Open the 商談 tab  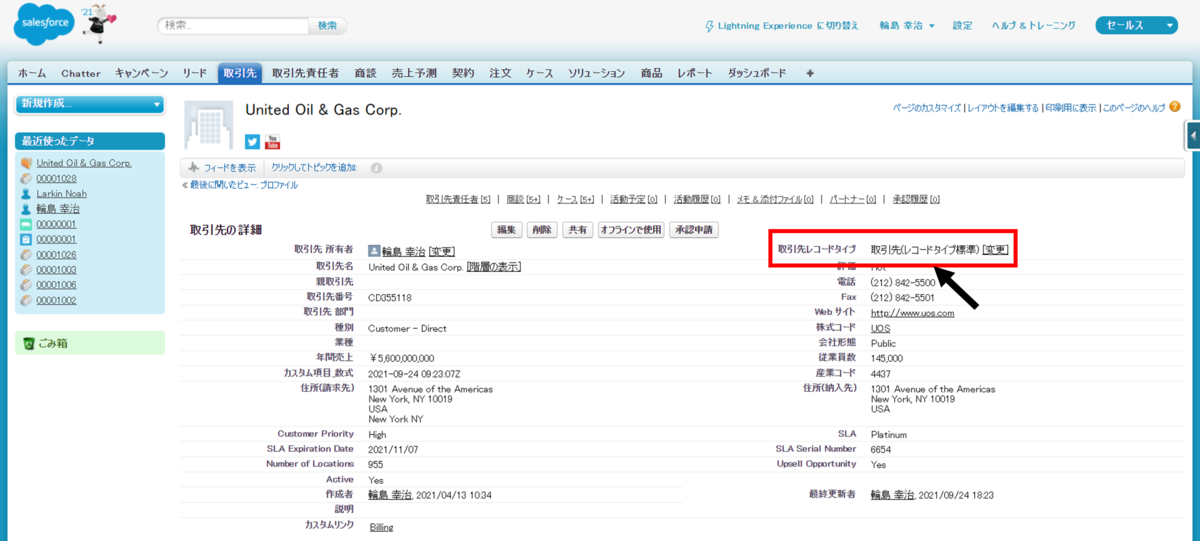(365, 73)
